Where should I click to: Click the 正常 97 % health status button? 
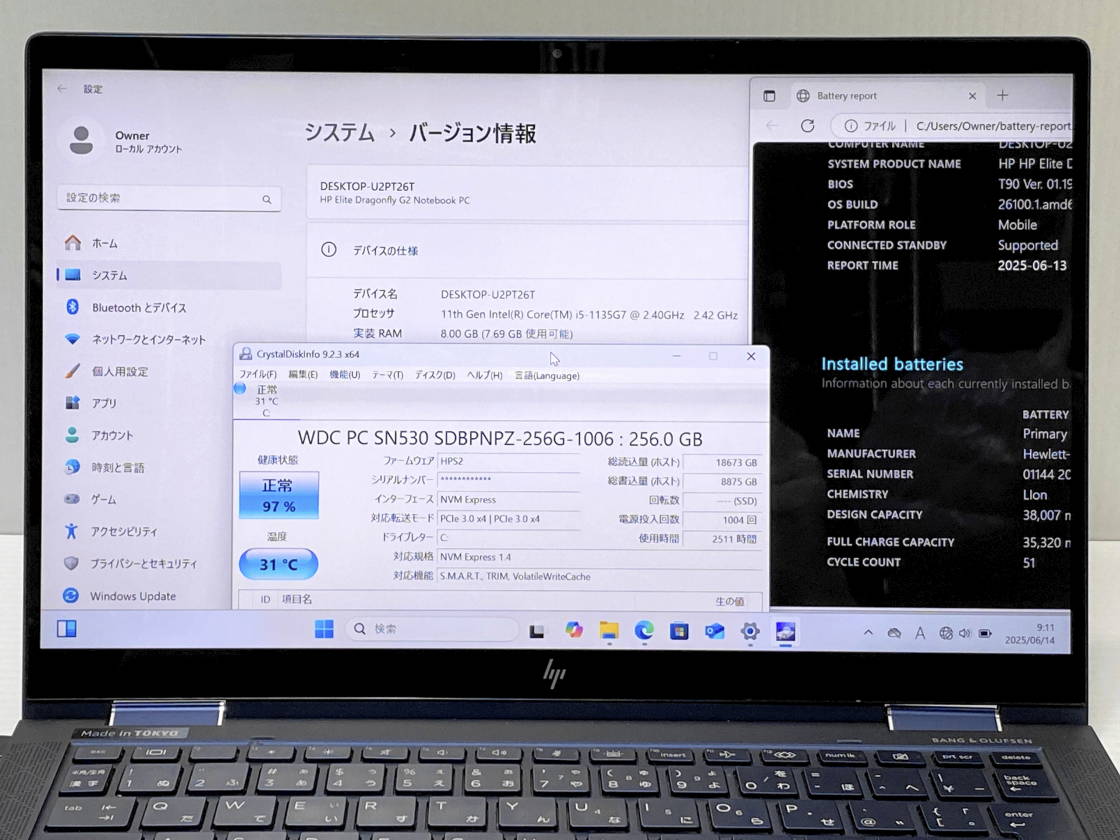pos(279,495)
